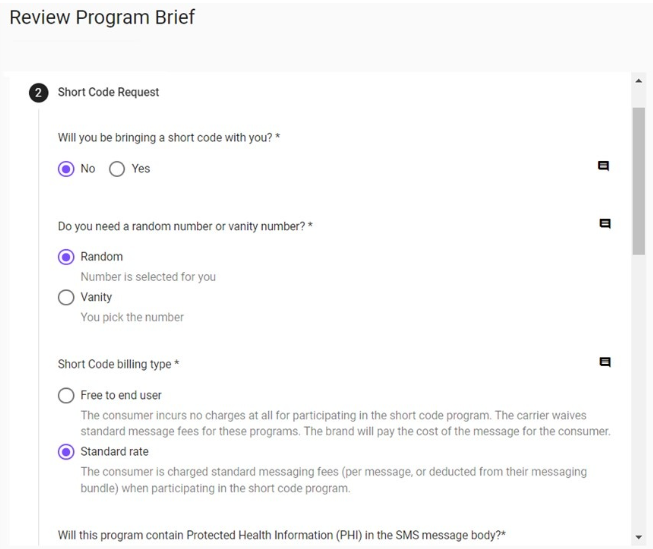Open comment for Short Code billing type

(x=603, y=362)
